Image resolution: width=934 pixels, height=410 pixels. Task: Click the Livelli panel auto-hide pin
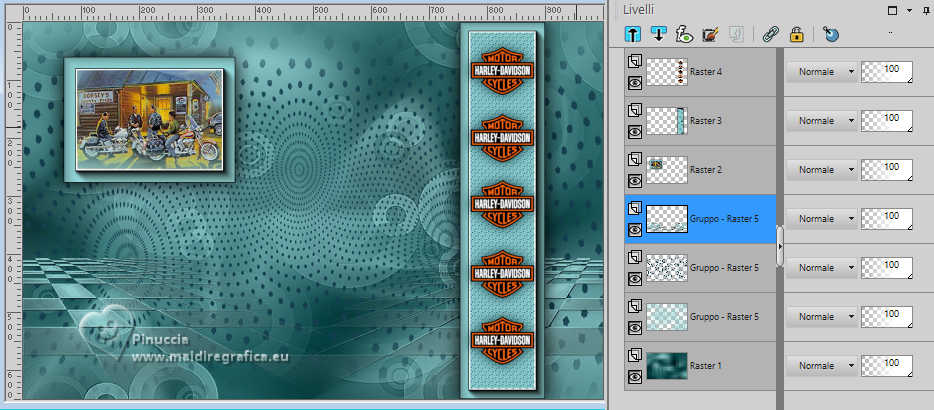(x=926, y=10)
